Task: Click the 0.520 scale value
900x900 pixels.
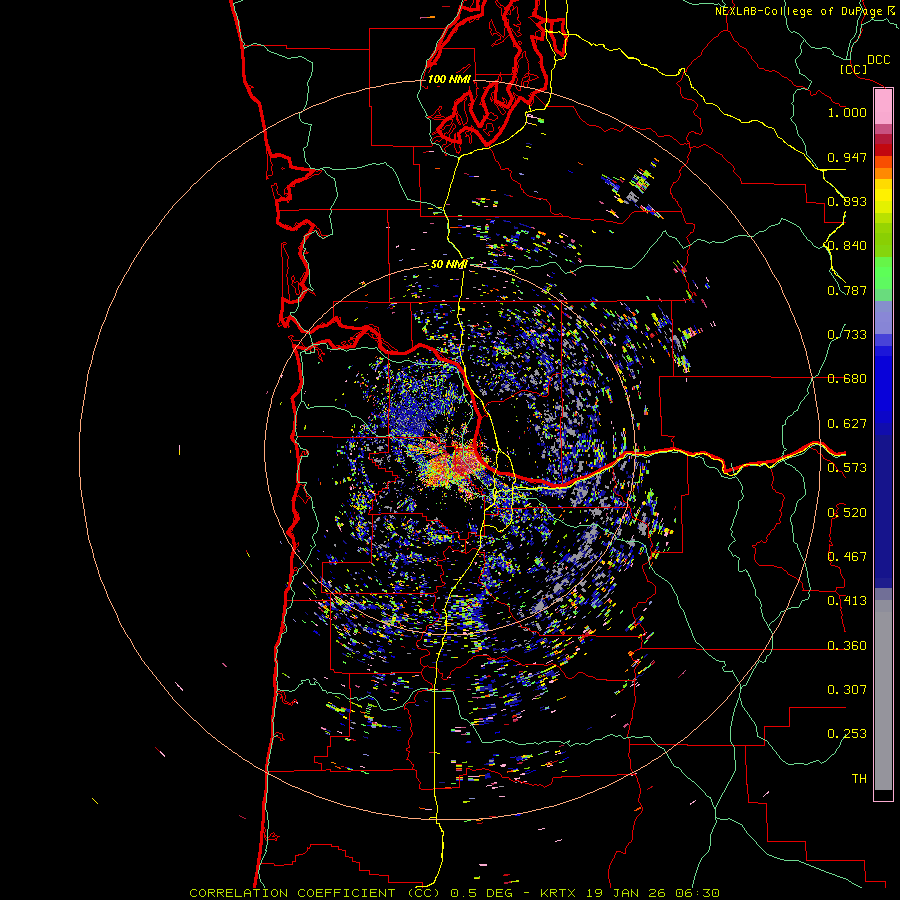Action: pyautogui.click(x=847, y=513)
